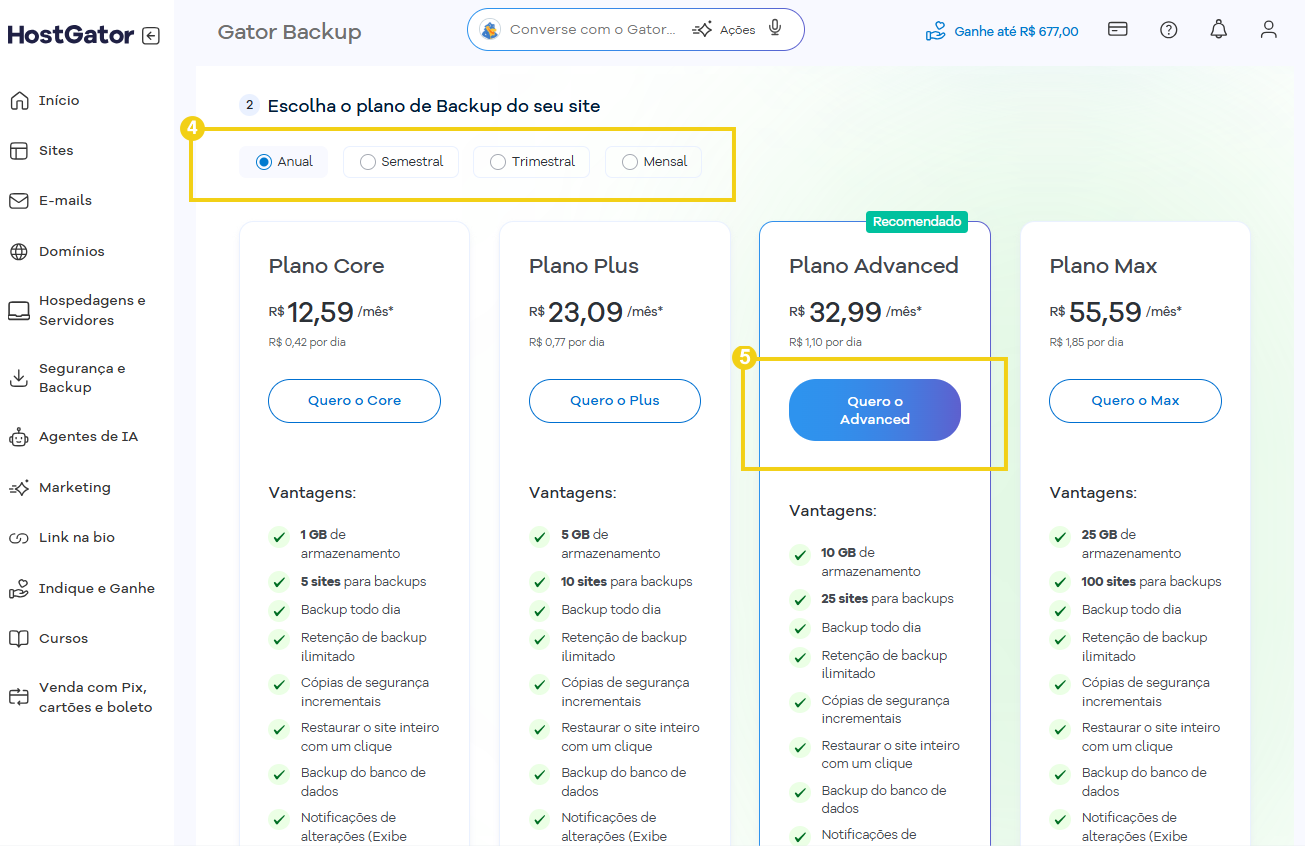Click the Plano Core title
Image resolution: width=1305 pixels, height=846 pixels.
tap(326, 266)
